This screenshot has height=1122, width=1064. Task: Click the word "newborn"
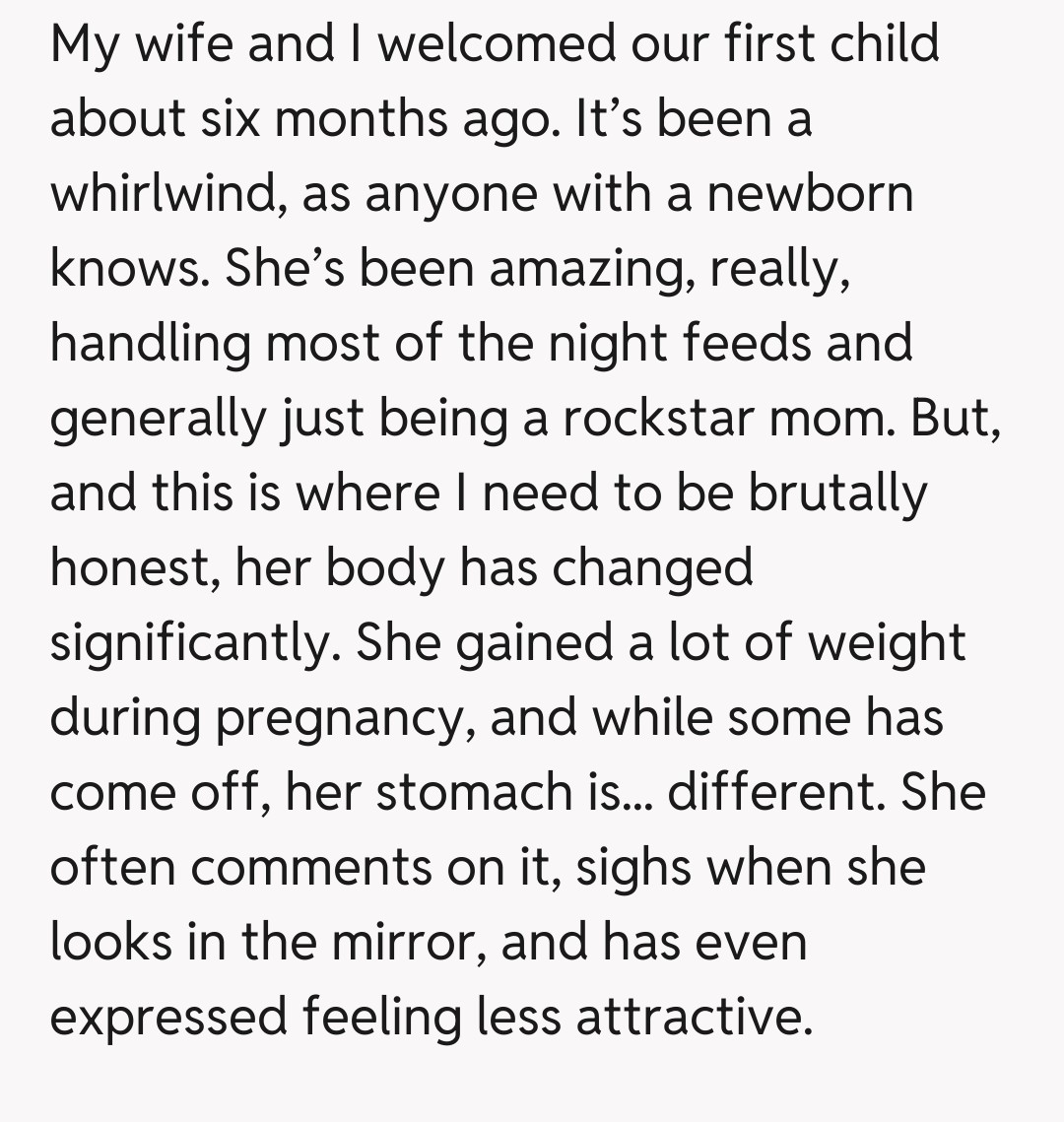(x=810, y=194)
